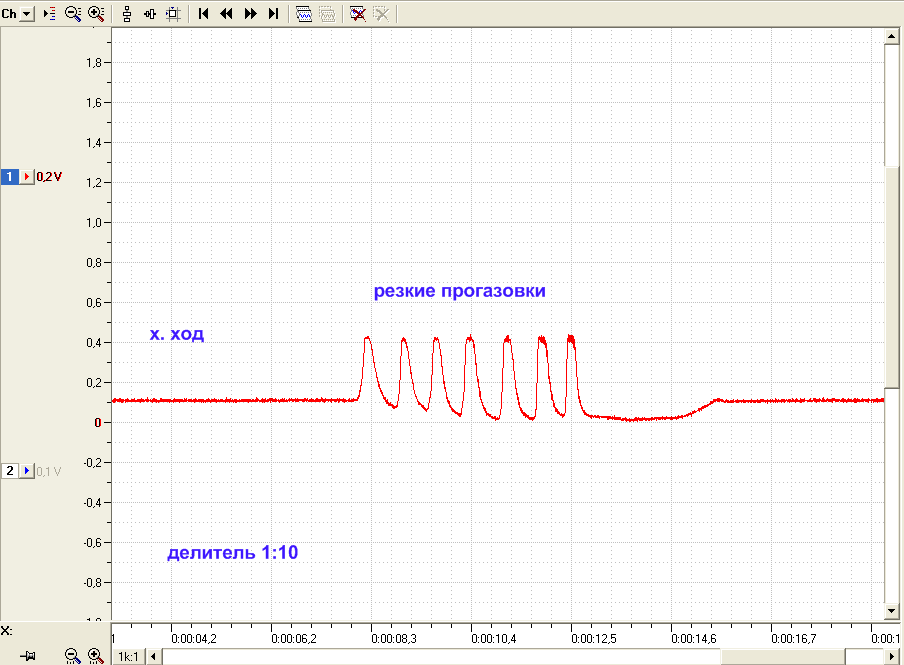Screen dimensions: 904x665
Task: Step forward with the fast-forward button
Action: pyautogui.click(x=250, y=13)
